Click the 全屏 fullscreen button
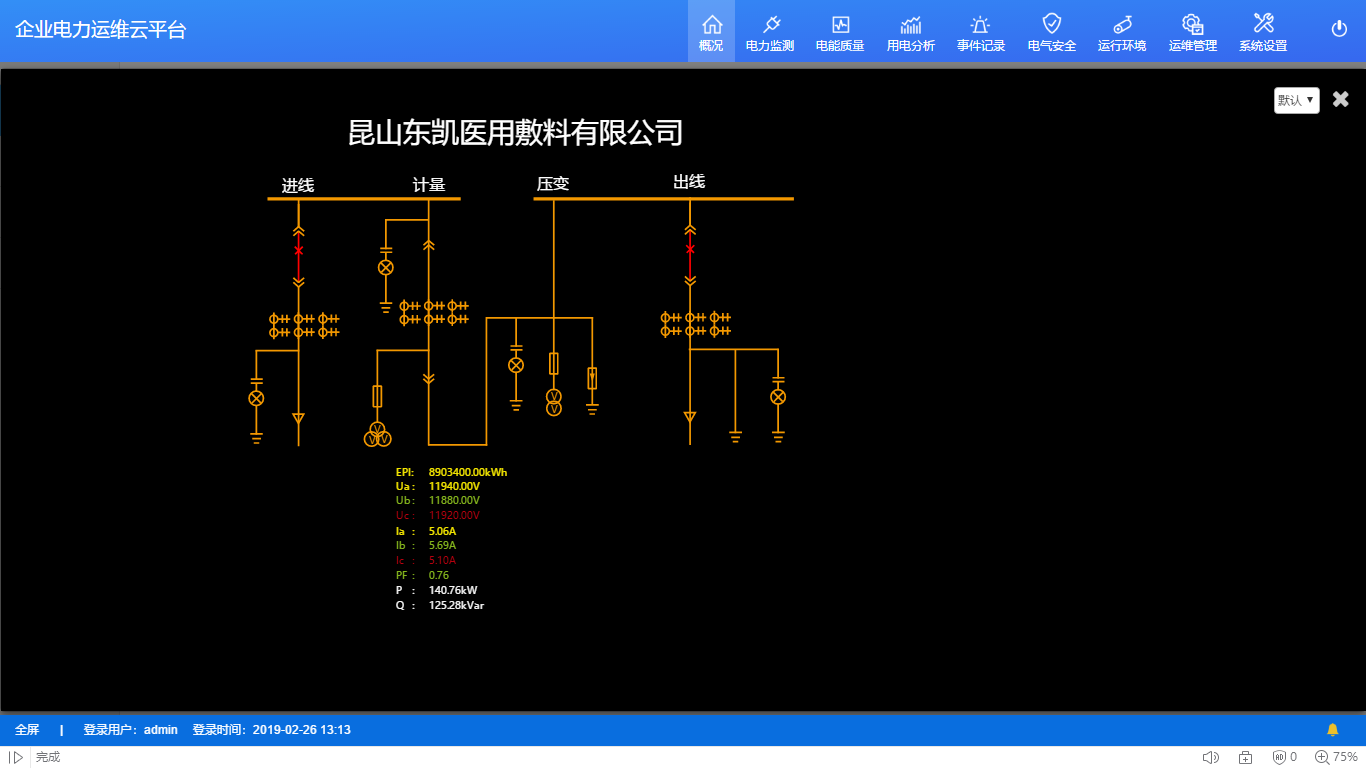The width and height of the screenshot is (1366, 768). [x=27, y=730]
